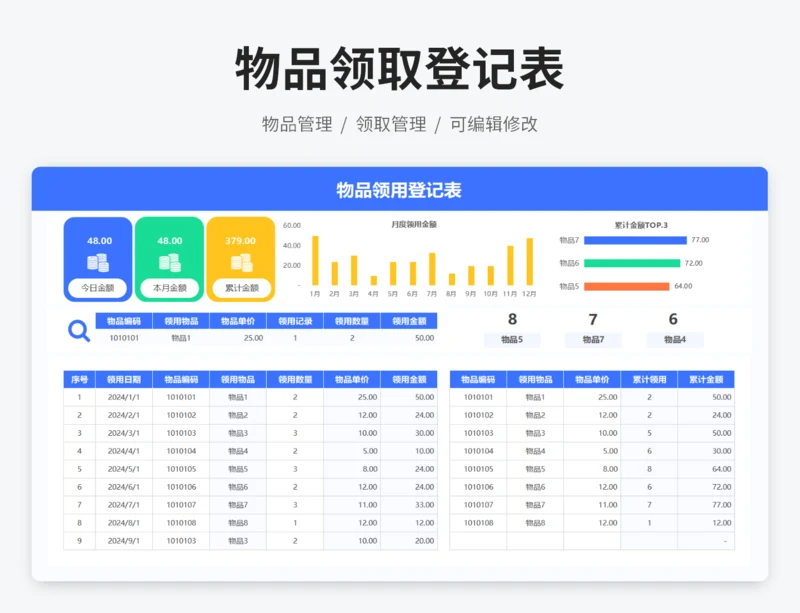Click the 累计领用 column header
The image size is (800, 613).
pos(649,379)
